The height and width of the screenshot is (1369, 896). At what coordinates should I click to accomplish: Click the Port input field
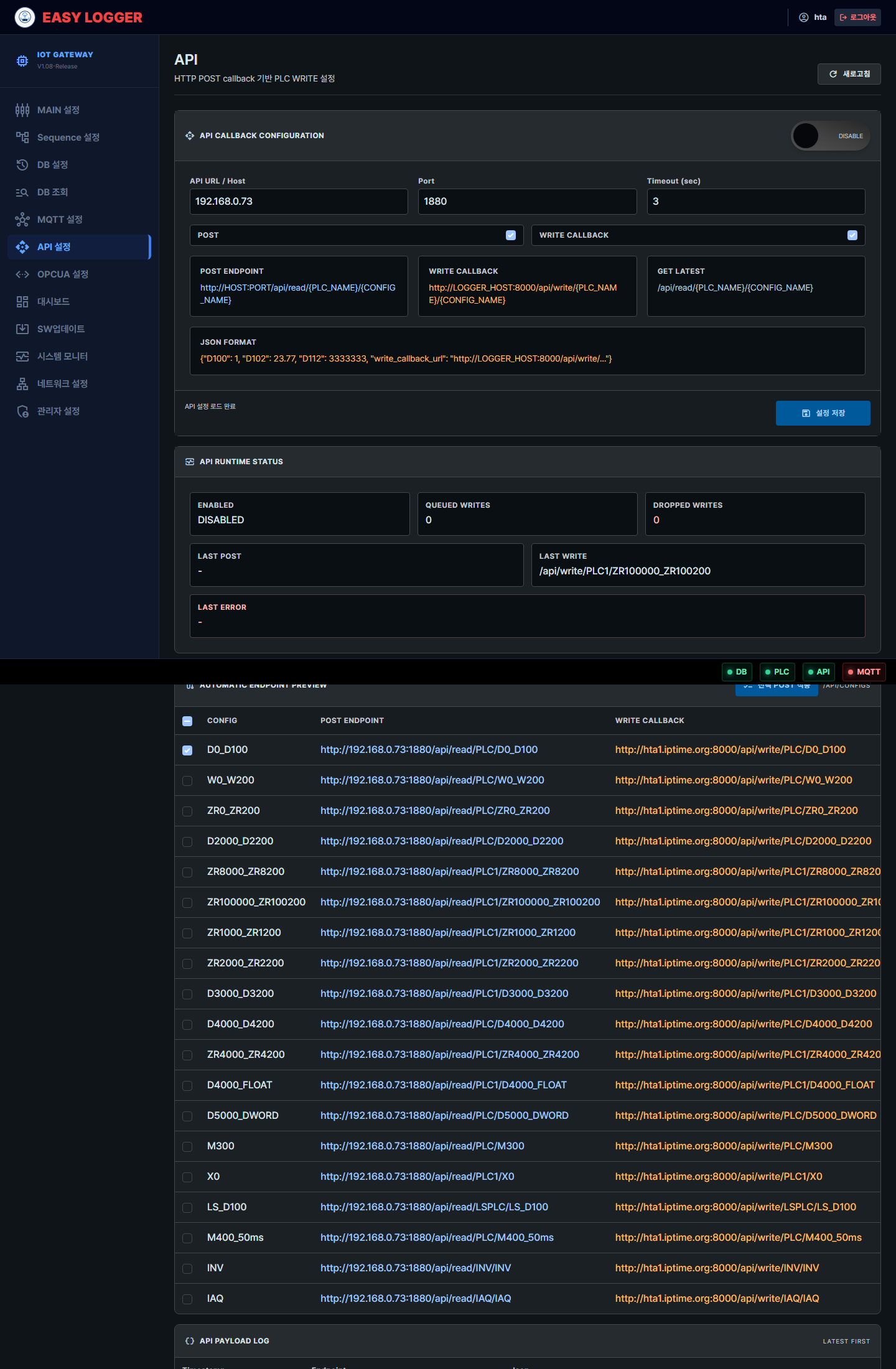[x=527, y=202]
